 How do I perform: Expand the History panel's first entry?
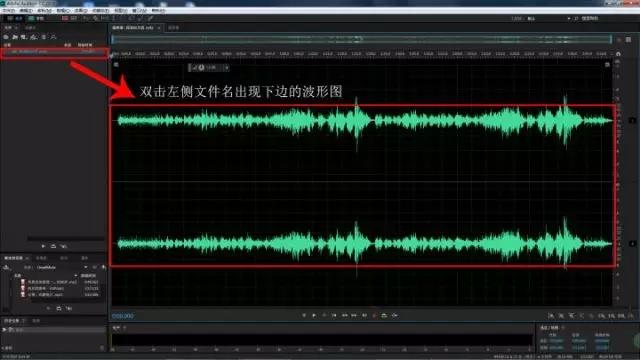click(4, 329)
